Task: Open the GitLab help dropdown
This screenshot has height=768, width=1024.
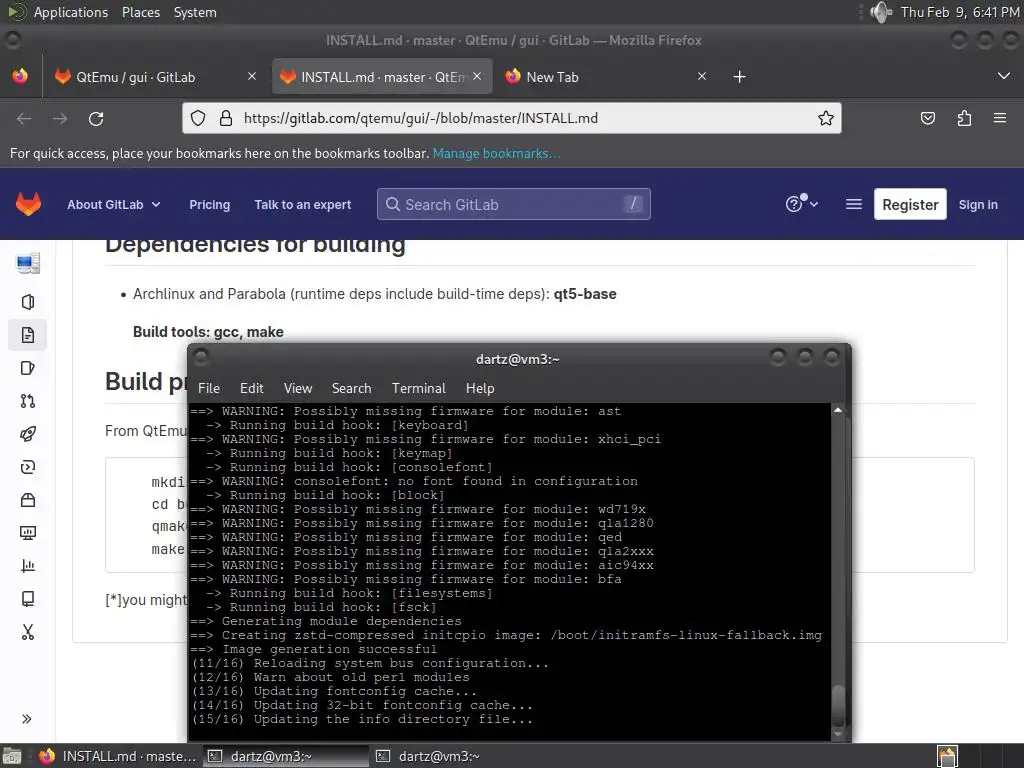Action: click(801, 204)
